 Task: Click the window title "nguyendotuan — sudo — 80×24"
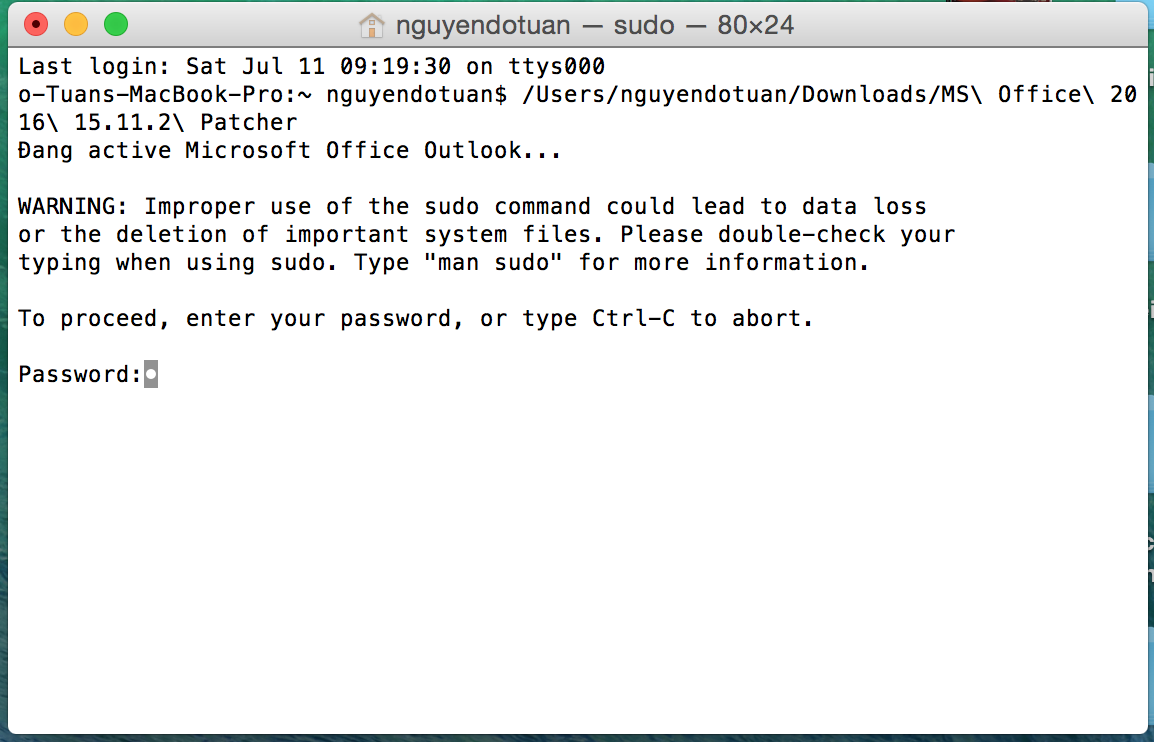(594, 24)
